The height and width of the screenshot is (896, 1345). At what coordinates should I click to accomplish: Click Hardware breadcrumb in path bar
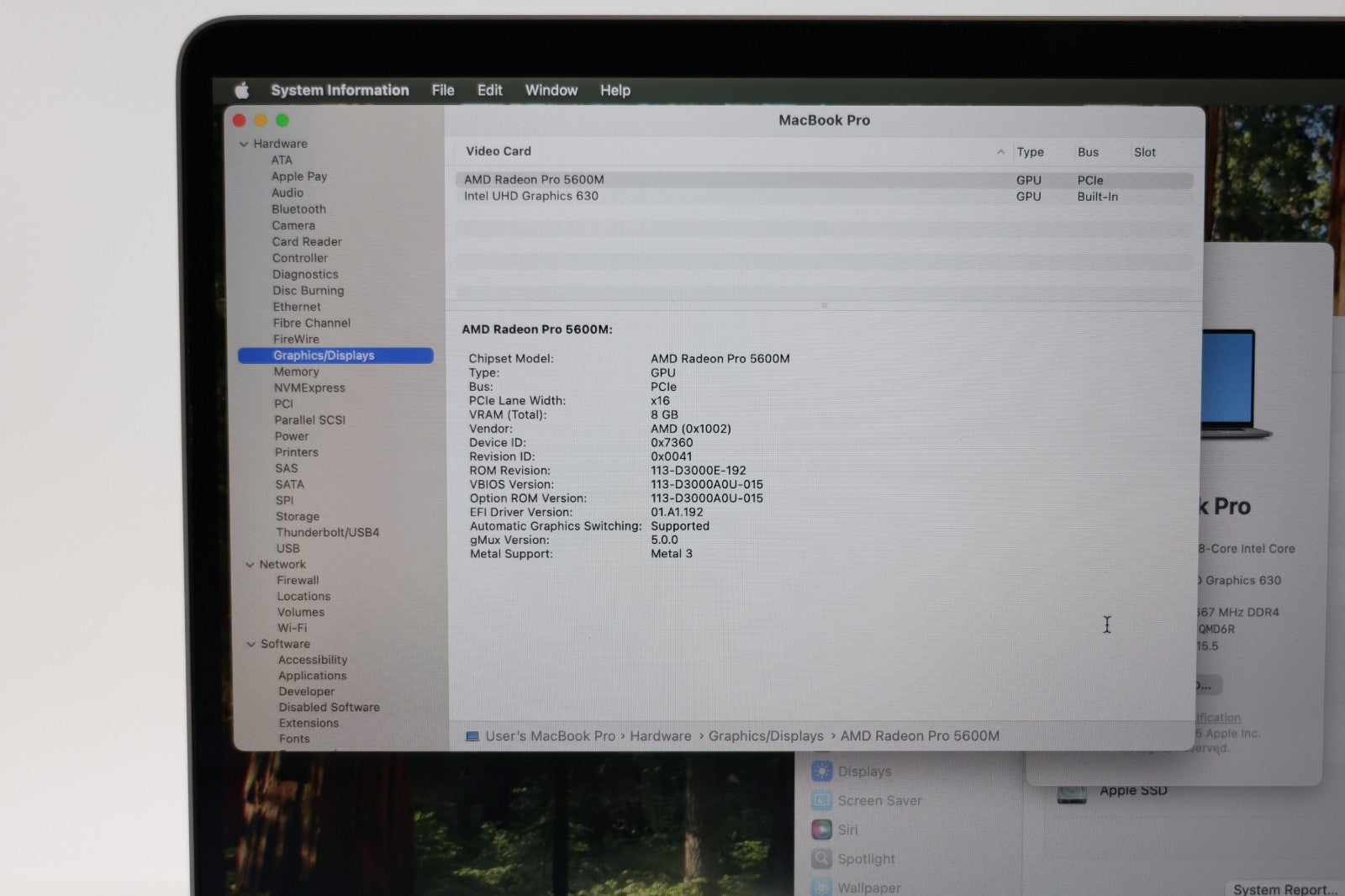661,736
